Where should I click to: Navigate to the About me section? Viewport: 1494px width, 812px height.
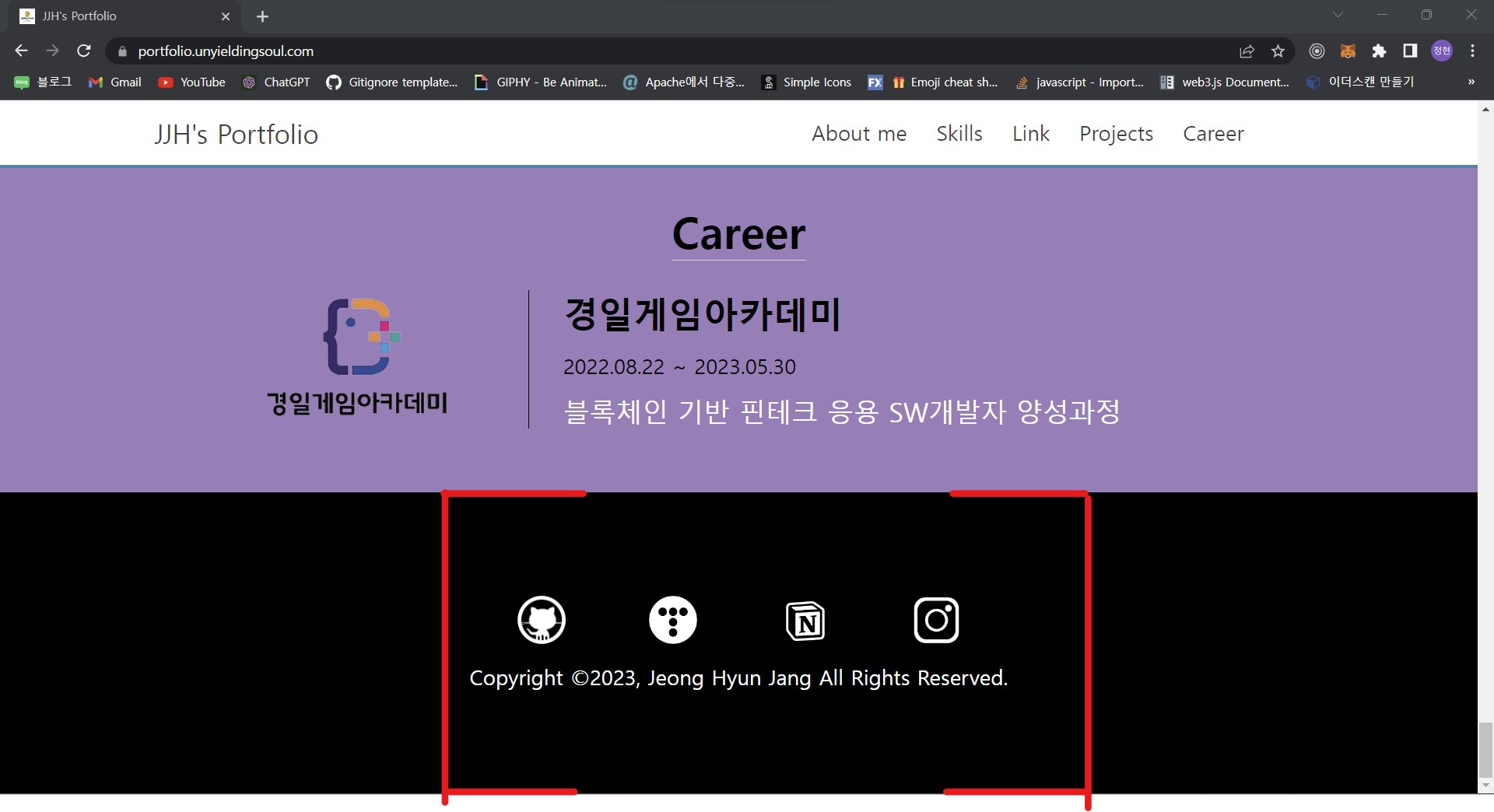click(859, 134)
